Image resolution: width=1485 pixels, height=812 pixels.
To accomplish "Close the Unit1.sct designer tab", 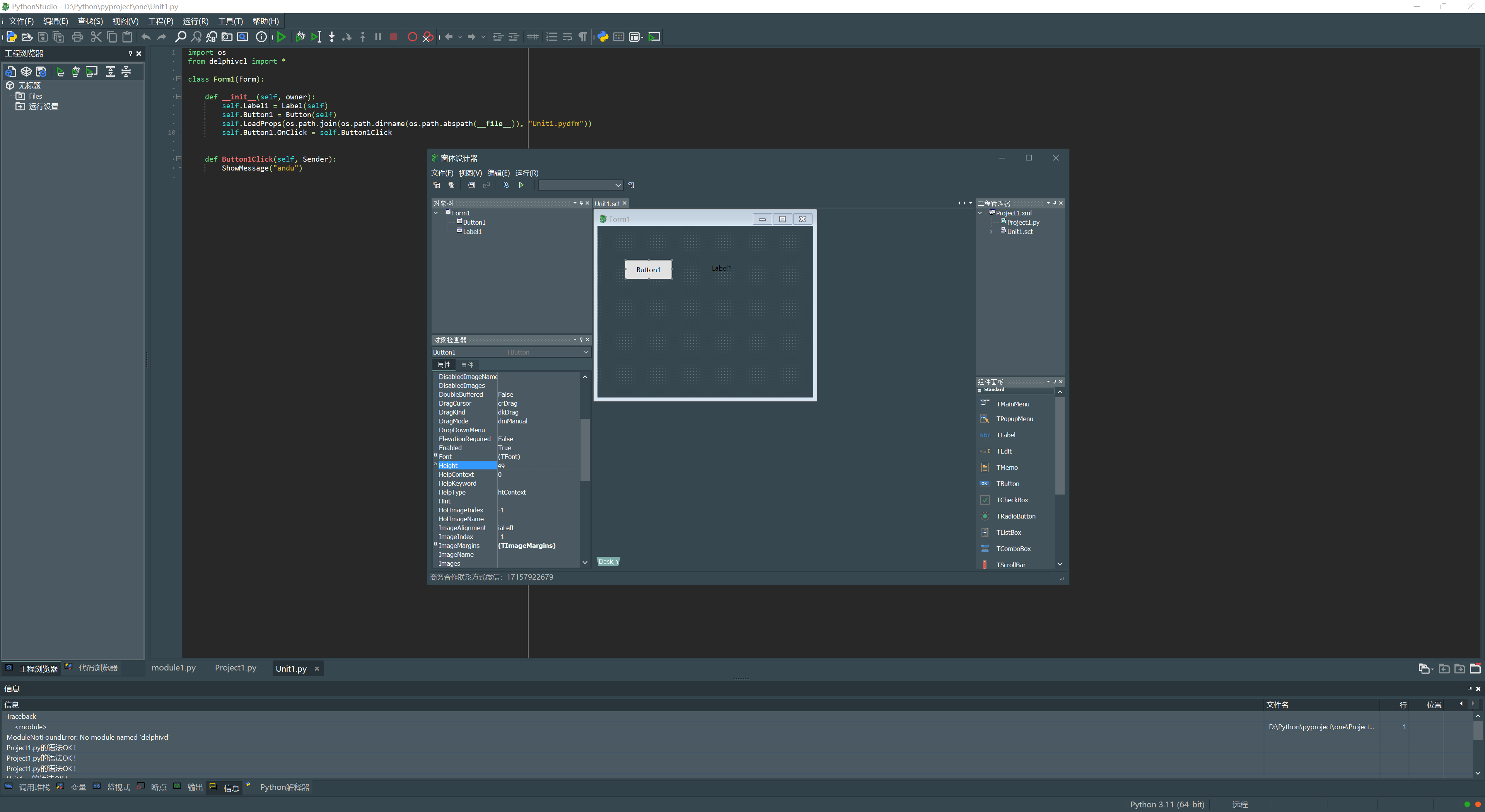I will tap(624, 203).
